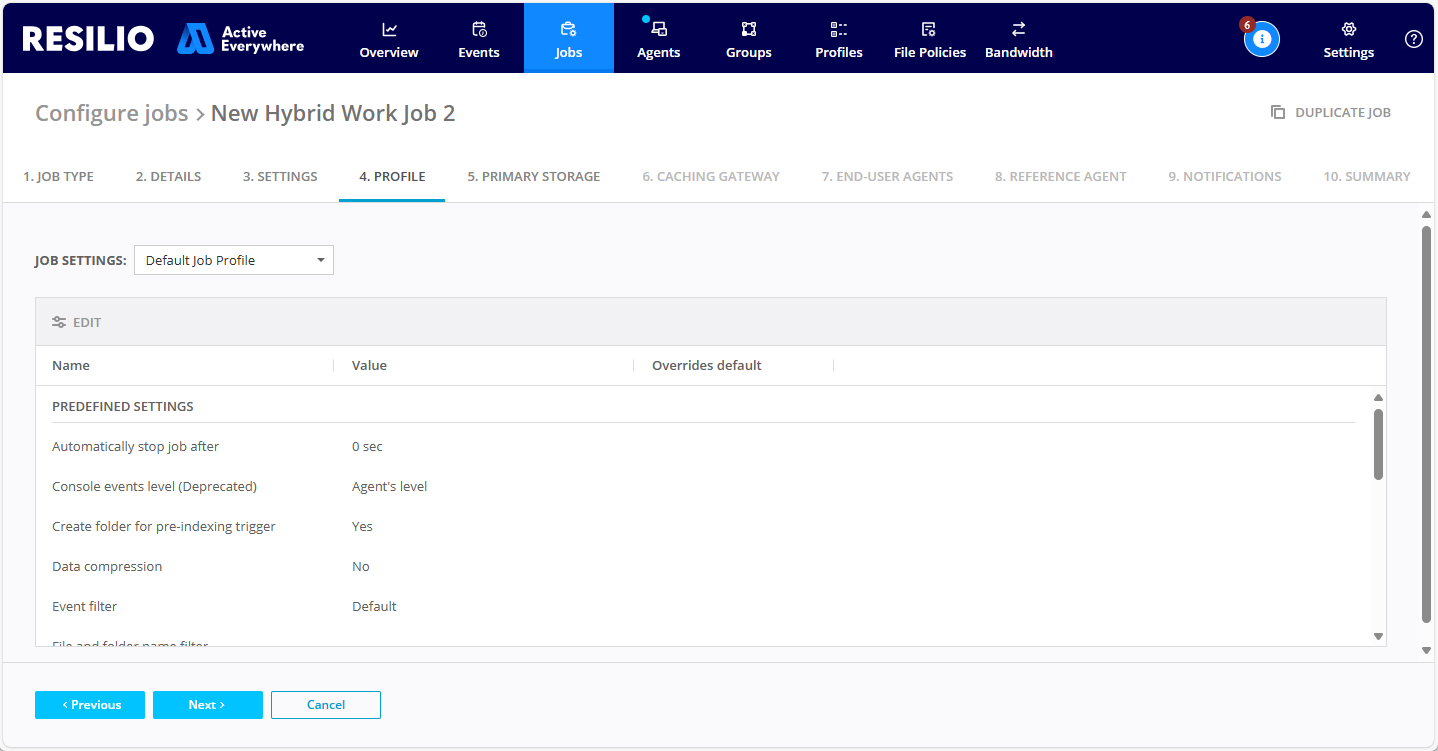Click the settings table scroll down arrow

pos(1378,636)
